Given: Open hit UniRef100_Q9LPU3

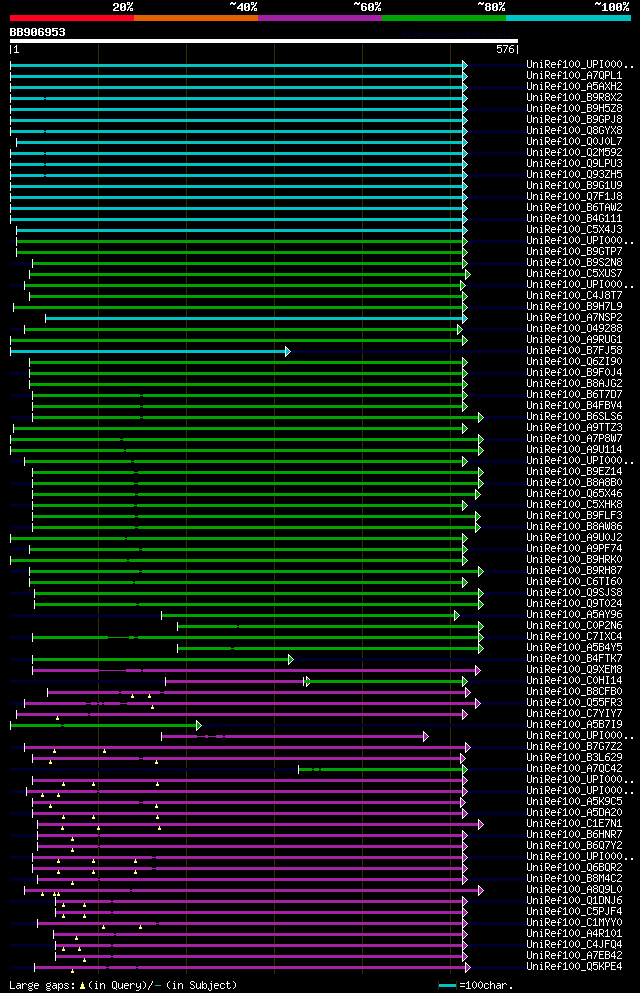Looking at the screenshot, I should pyautogui.click(x=574, y=163).
